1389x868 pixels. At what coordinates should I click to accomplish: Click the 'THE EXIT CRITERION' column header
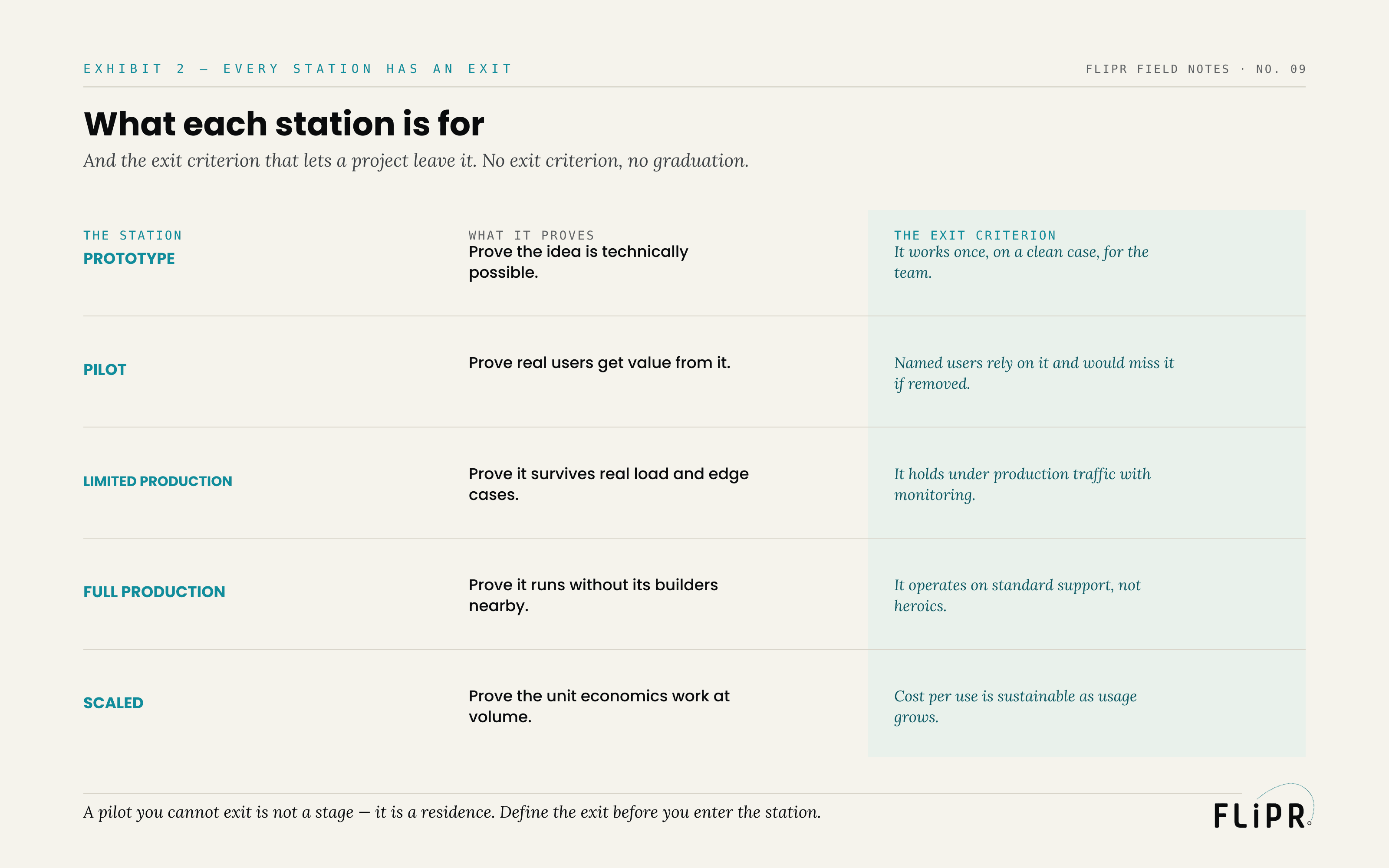975,235
